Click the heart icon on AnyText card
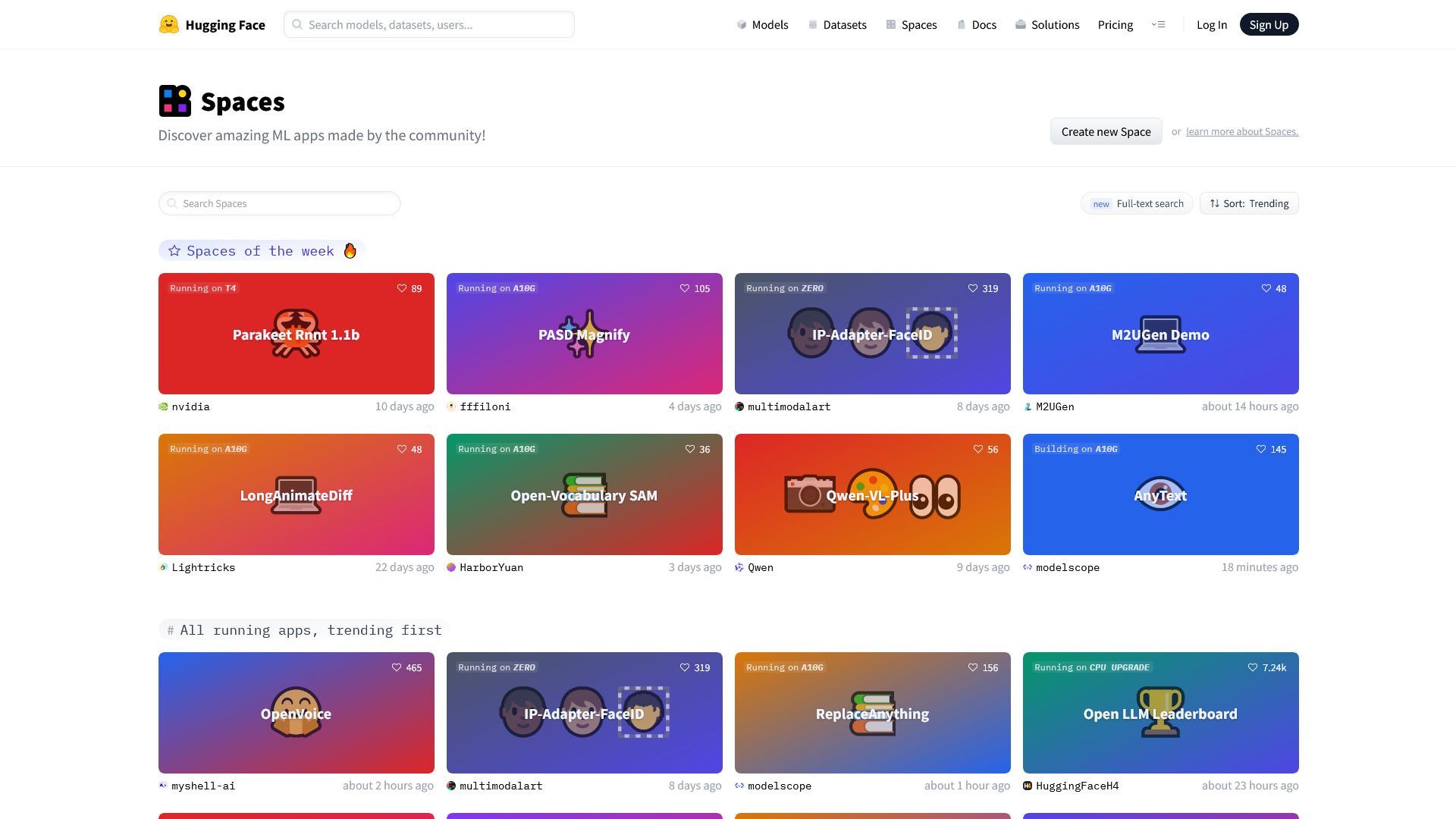The height and width of the screenshot is (819, 1456). coord(1261,449)
